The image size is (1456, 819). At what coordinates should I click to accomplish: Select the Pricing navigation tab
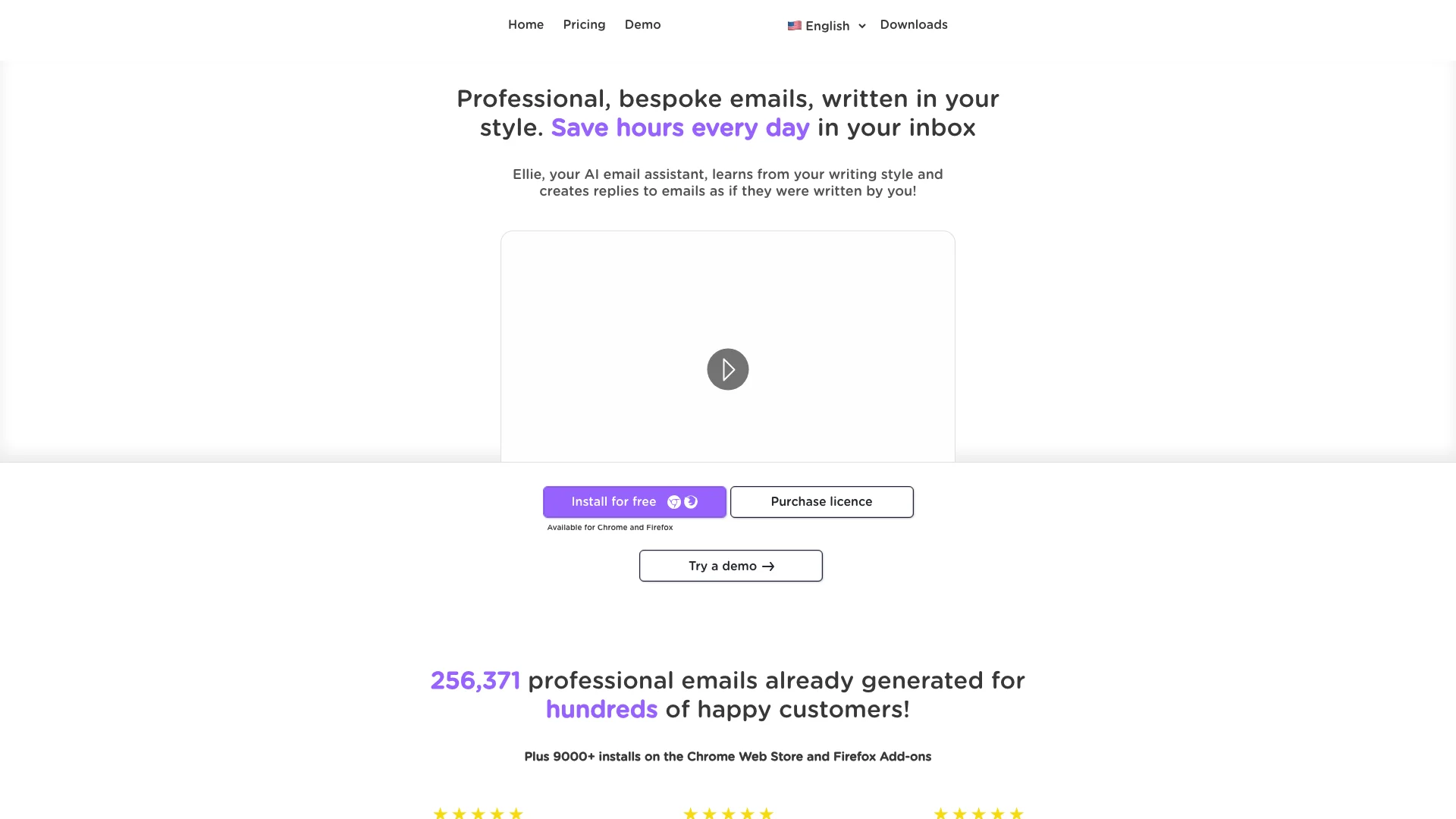pyautogui.click(x=583, y=24)
